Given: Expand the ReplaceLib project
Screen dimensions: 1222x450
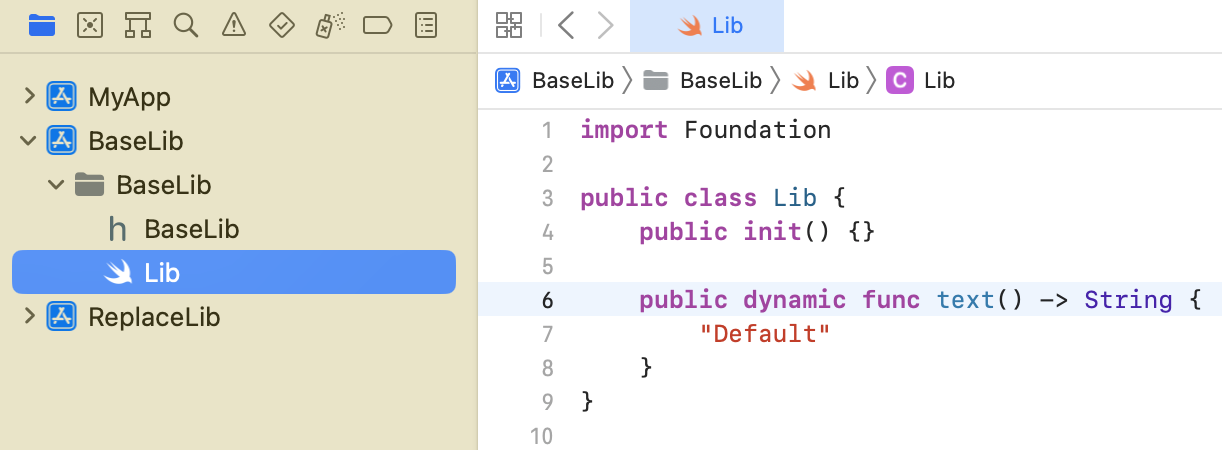Looking at the screenshot, I should 29,316.
